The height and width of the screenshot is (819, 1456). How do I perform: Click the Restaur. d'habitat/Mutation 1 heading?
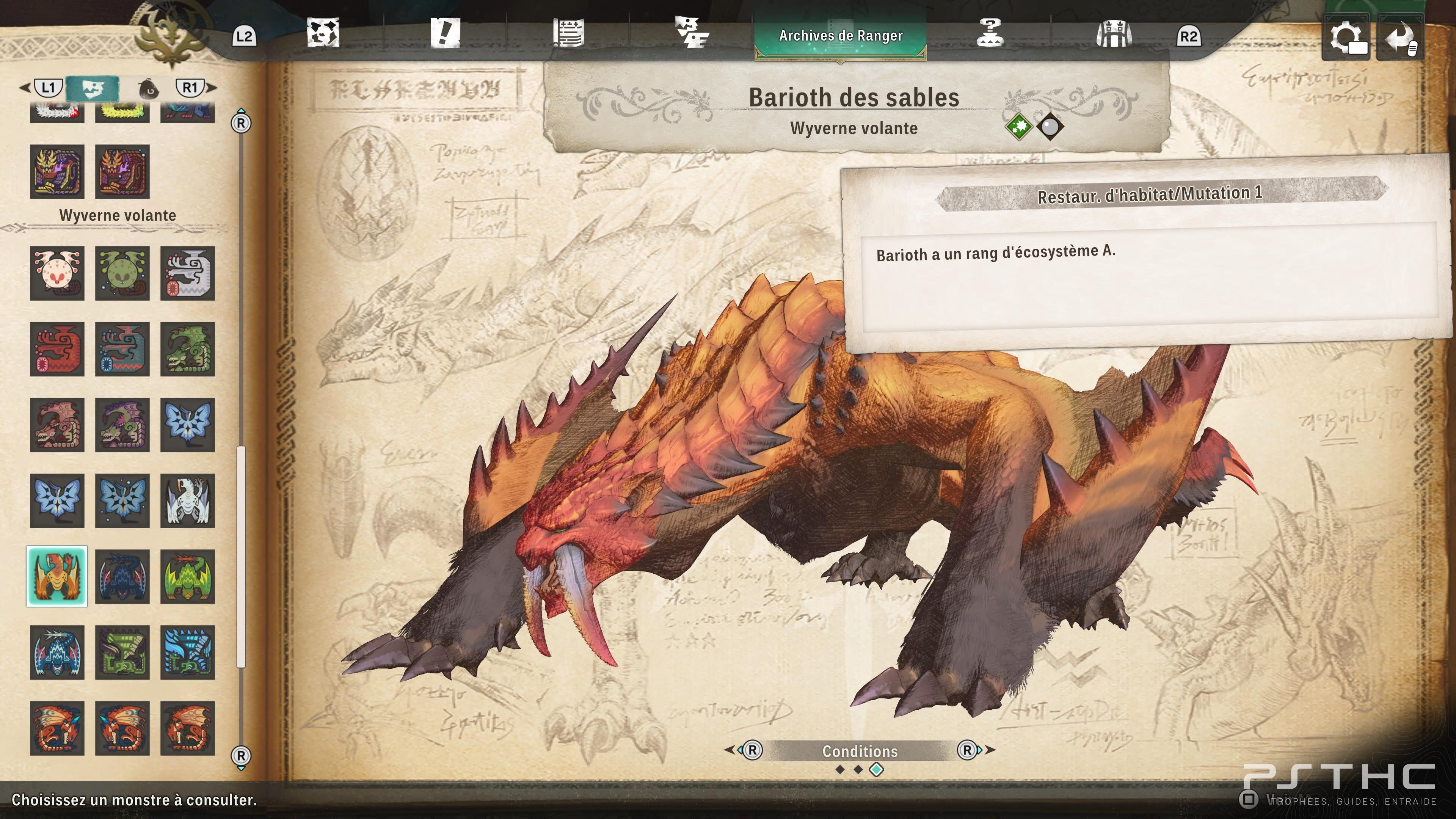point(1150,195)
